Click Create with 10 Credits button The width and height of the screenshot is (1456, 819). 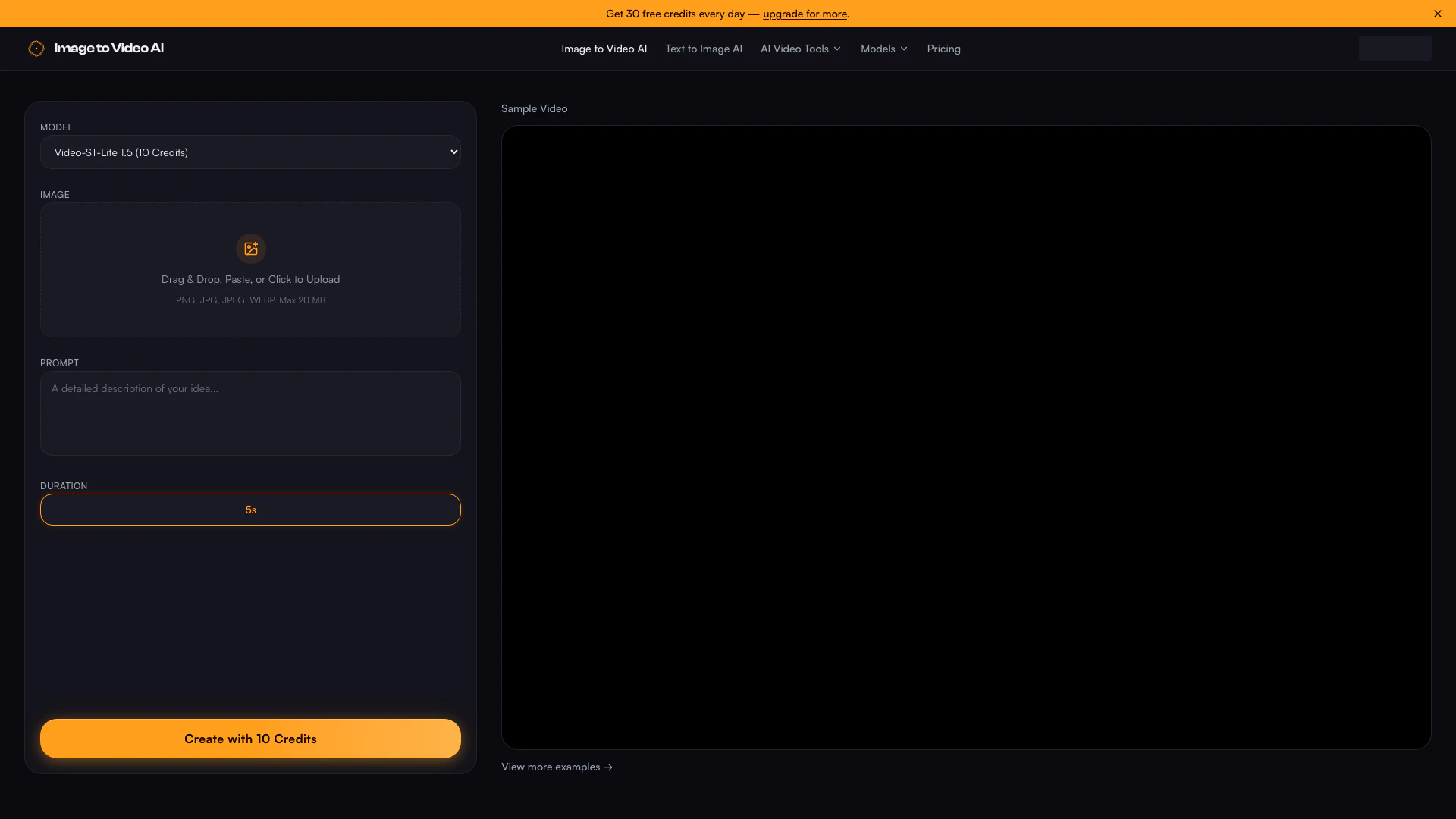pos(250,739)
